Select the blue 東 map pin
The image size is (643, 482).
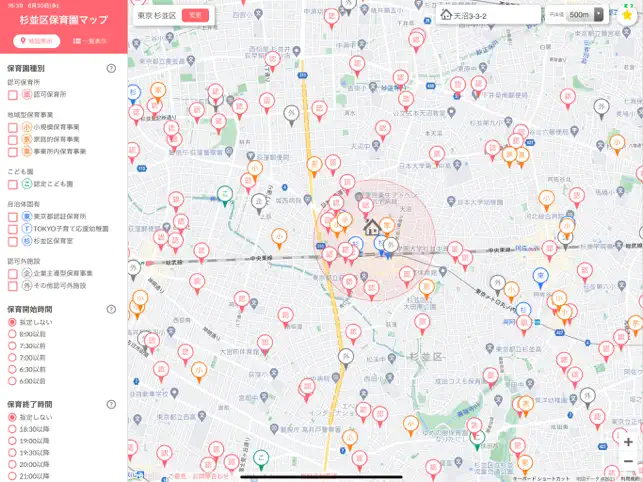540,278
